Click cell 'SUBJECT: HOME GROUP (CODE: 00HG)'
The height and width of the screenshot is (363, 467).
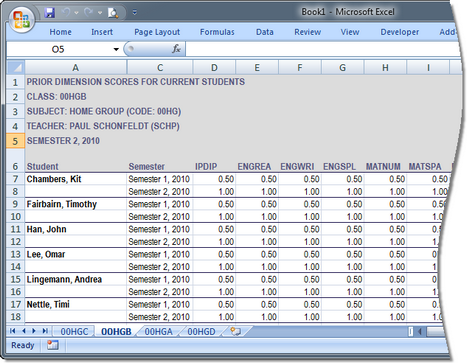104,111
